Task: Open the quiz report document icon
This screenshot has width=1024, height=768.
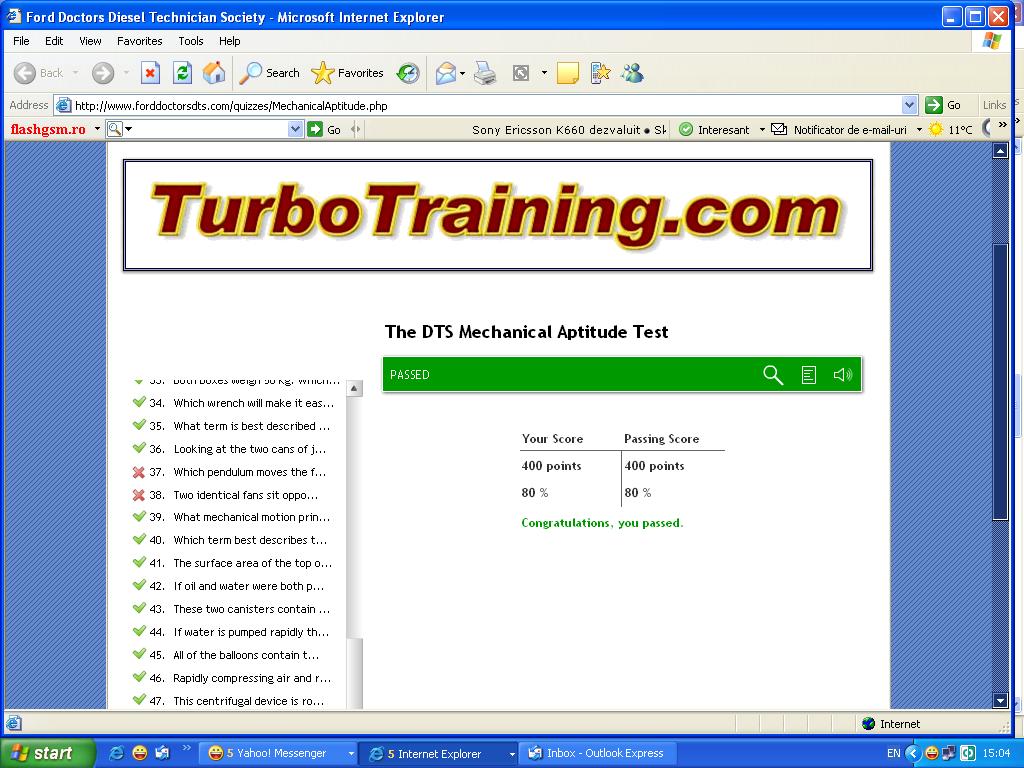Action: click(x=808, y=375)
